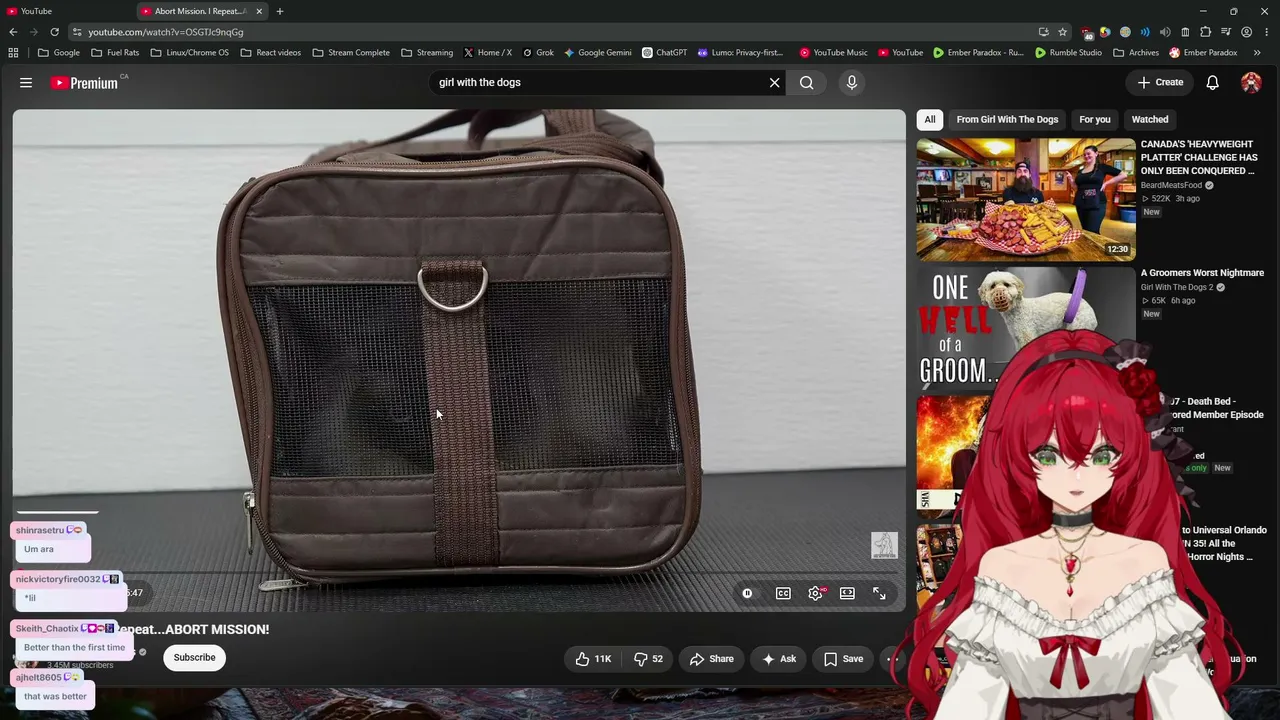Clear the search box text

(774, 83)
